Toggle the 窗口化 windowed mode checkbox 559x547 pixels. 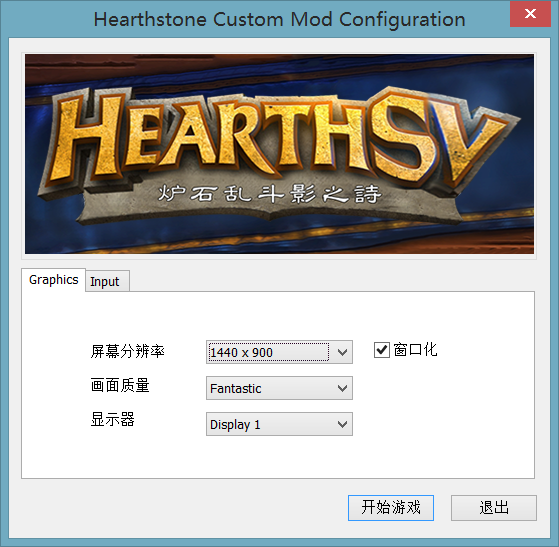[x=381, y=350]
